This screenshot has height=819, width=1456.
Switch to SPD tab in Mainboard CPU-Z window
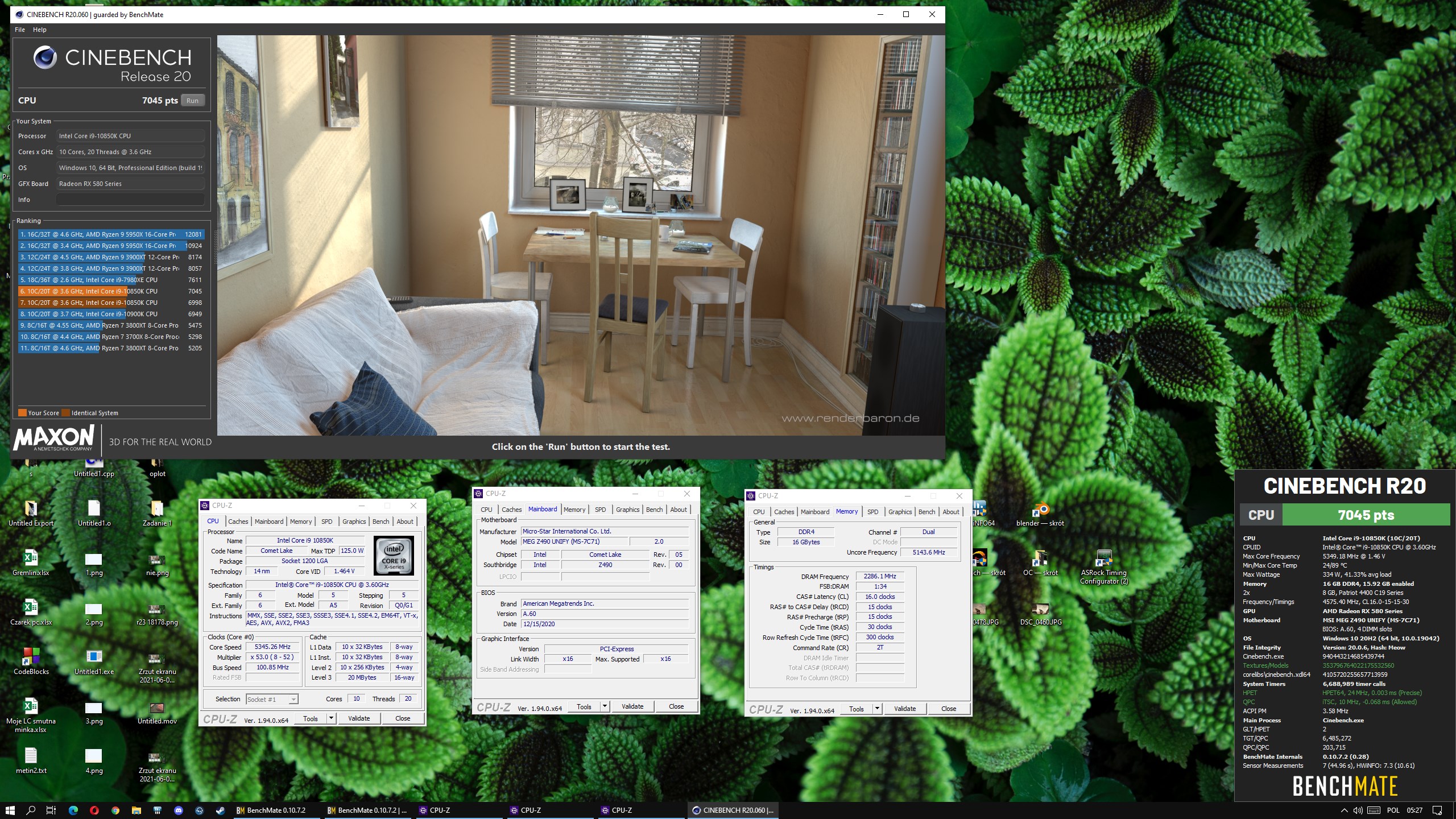[600, 510]
